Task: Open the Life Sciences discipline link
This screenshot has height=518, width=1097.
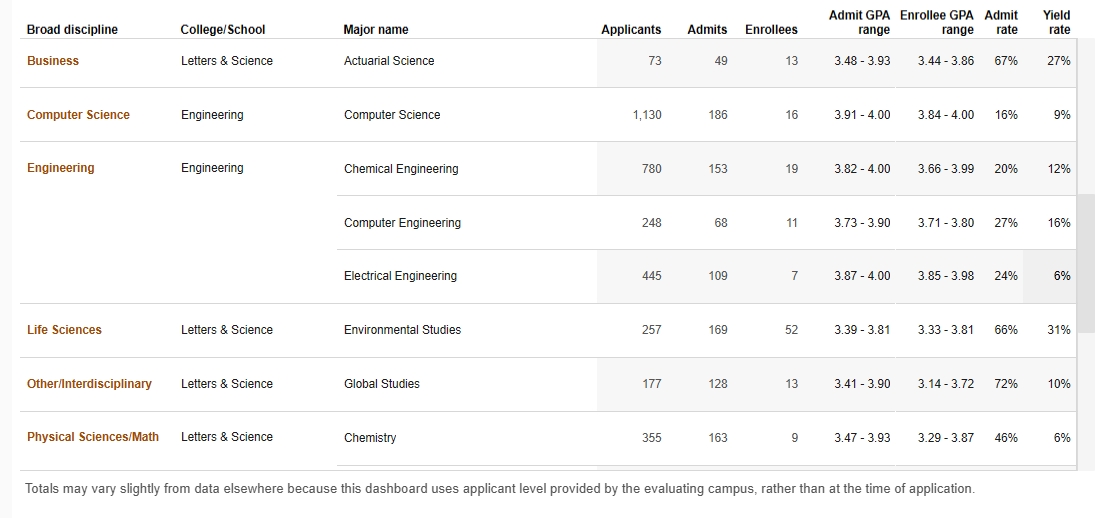Action: pos(64,330)
